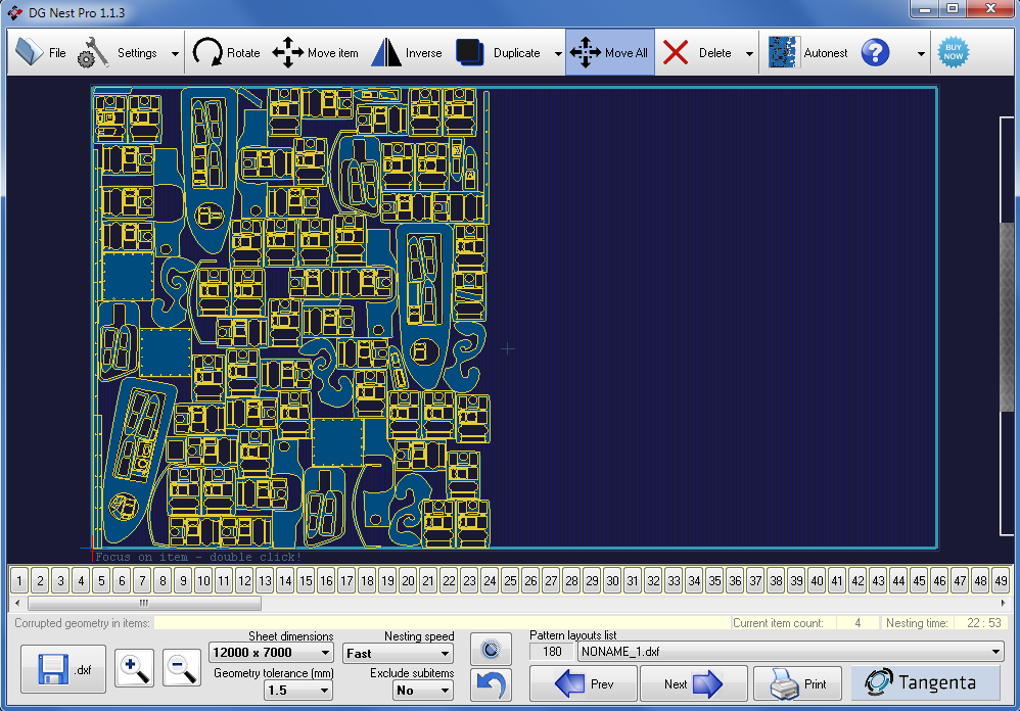Zoom out with the minus magnifier

(181, 668)
